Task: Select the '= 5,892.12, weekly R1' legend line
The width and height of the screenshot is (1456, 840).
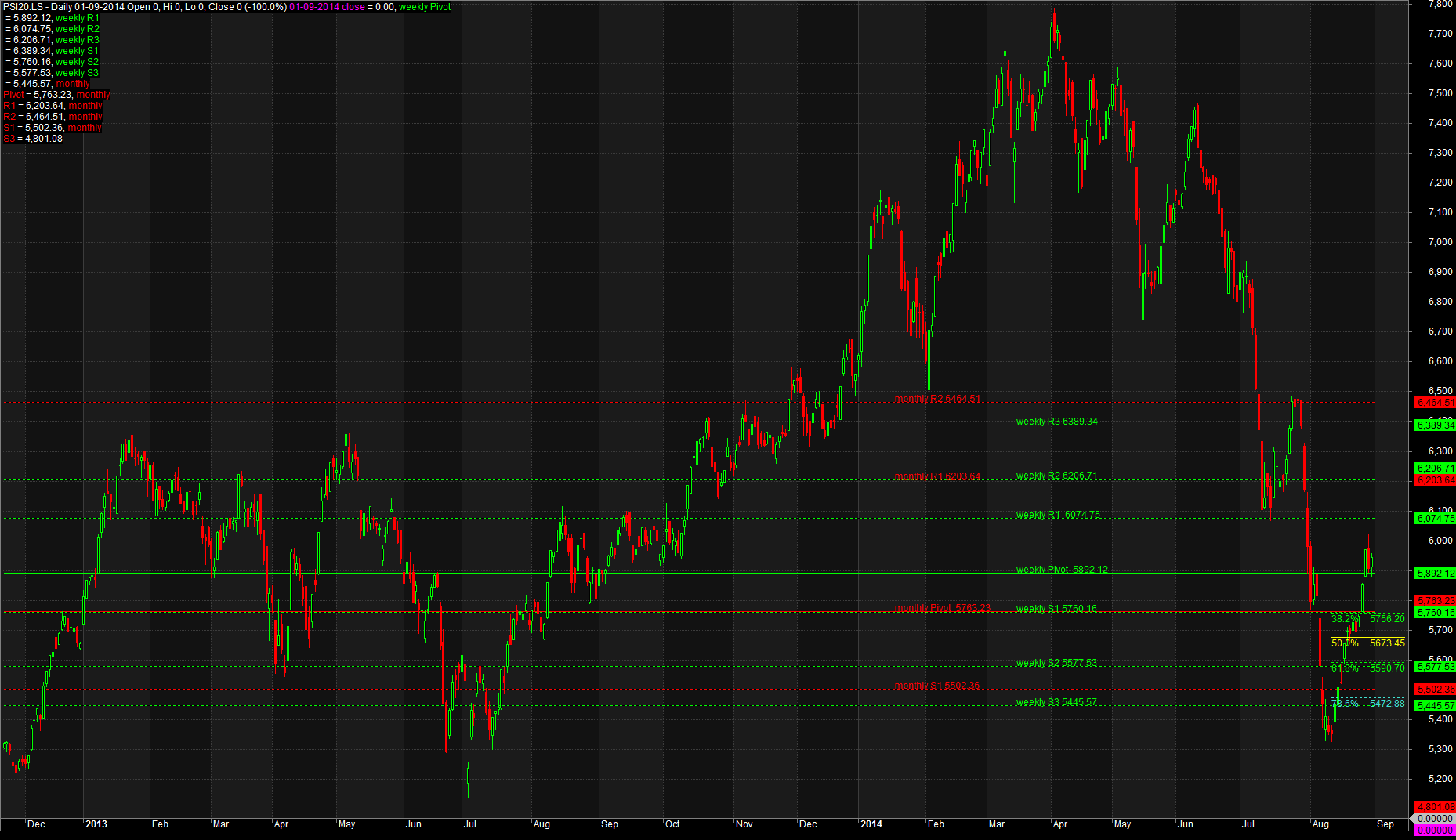Action: [52, 18]
